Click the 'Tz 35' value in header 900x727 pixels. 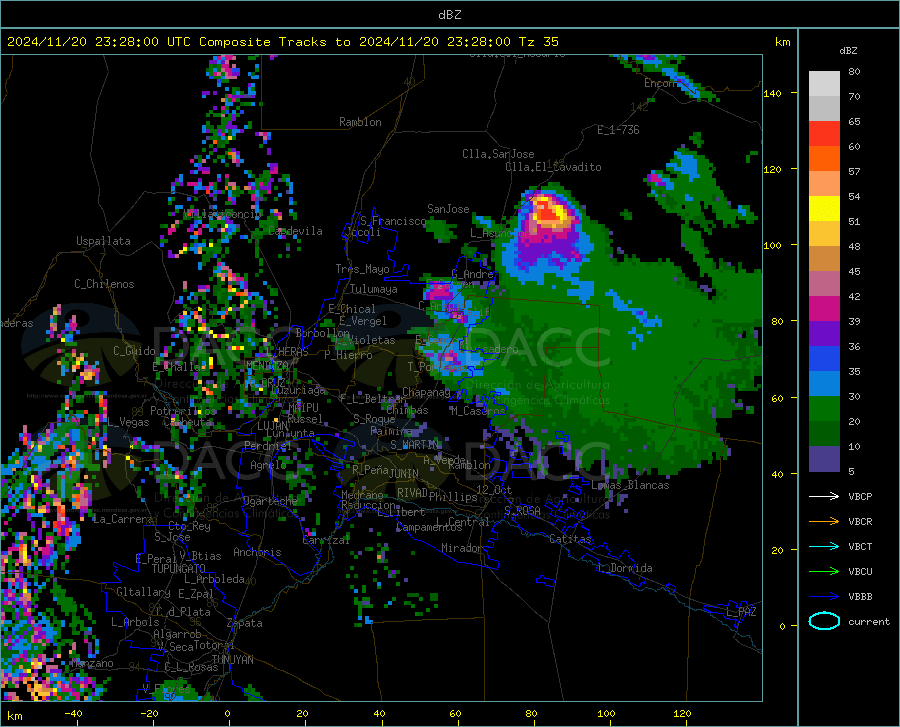538,42
